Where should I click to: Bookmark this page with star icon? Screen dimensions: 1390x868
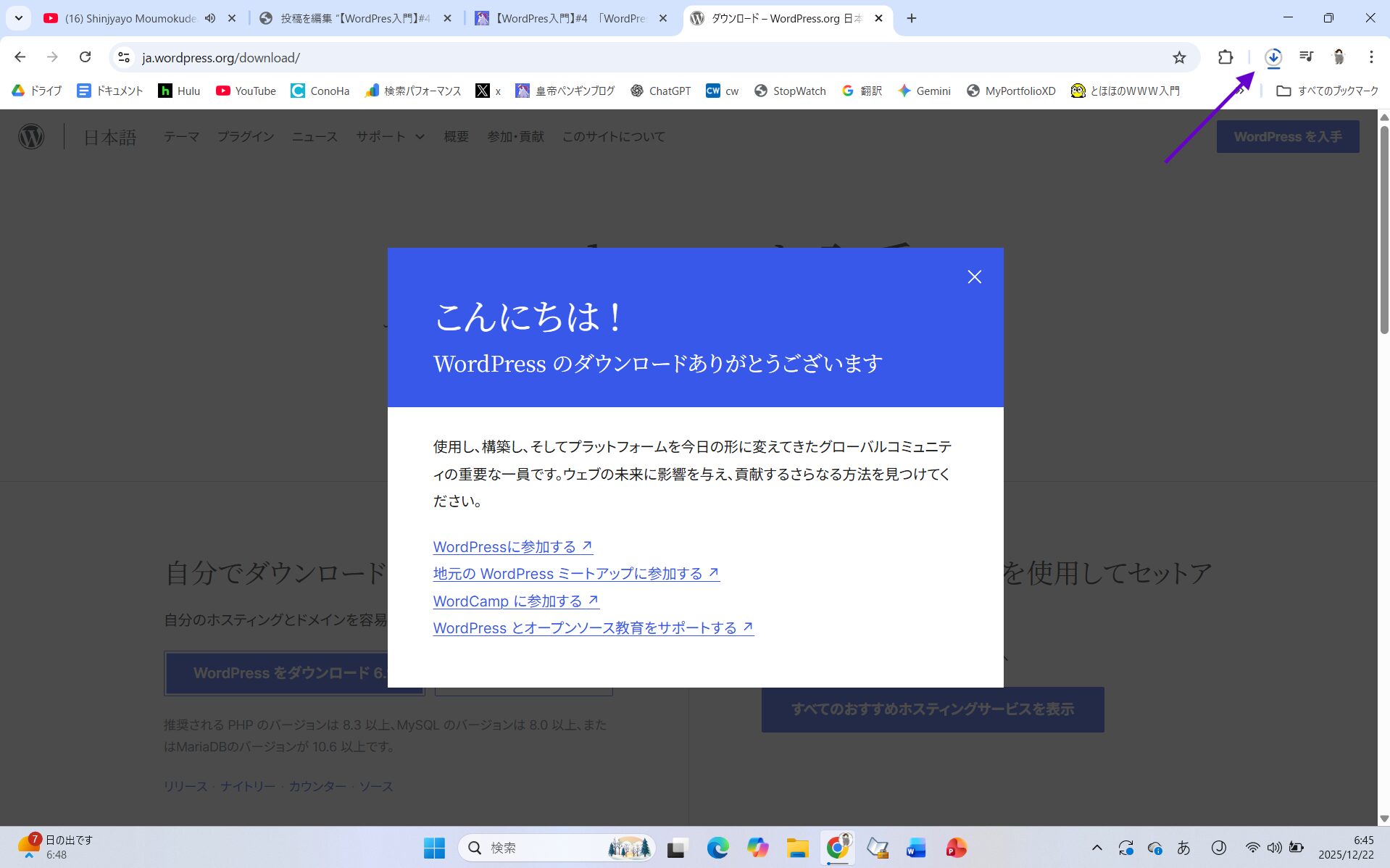1179,57
